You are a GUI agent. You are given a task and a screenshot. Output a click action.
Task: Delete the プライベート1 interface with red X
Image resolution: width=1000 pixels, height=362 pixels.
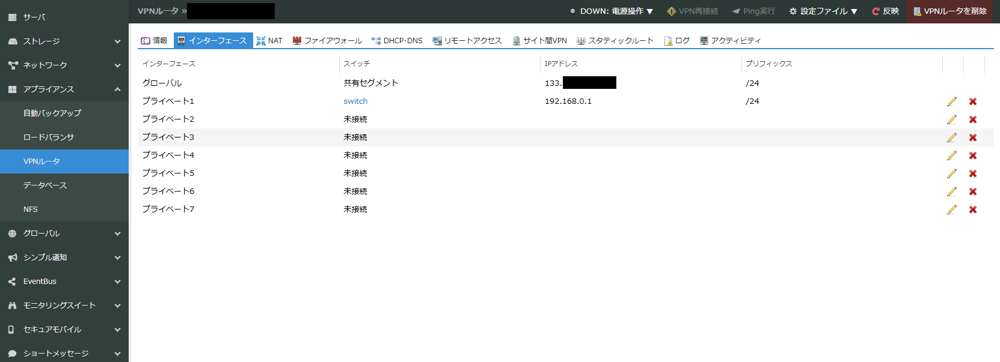973,101
